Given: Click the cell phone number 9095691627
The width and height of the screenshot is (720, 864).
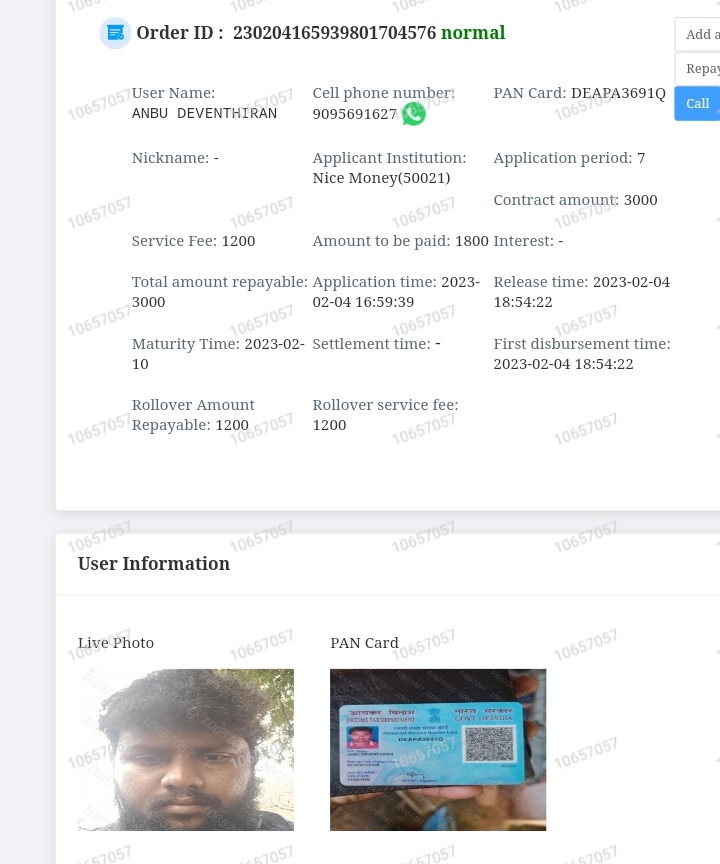Looking at the screenshot, I should (x=354, y=114).
